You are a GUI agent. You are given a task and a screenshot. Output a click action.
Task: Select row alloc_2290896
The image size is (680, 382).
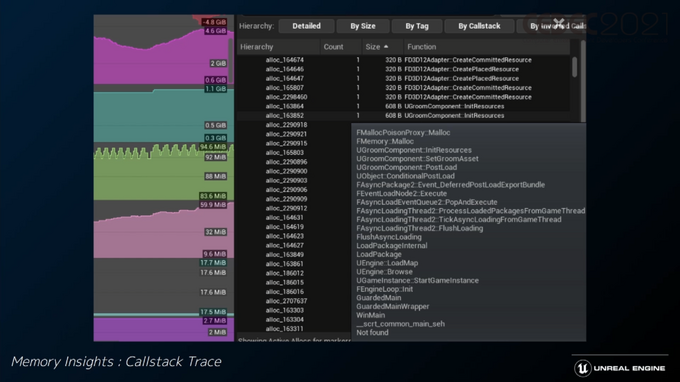click(286, 162)
